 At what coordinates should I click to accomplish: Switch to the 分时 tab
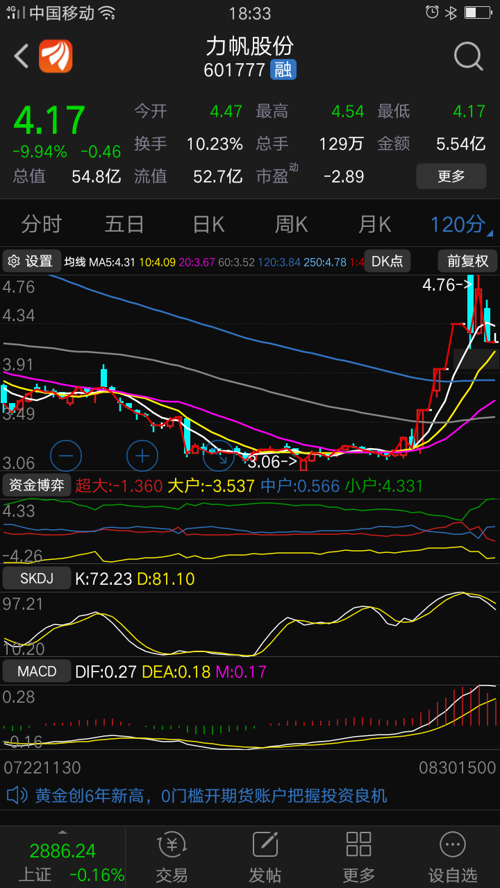41,225
